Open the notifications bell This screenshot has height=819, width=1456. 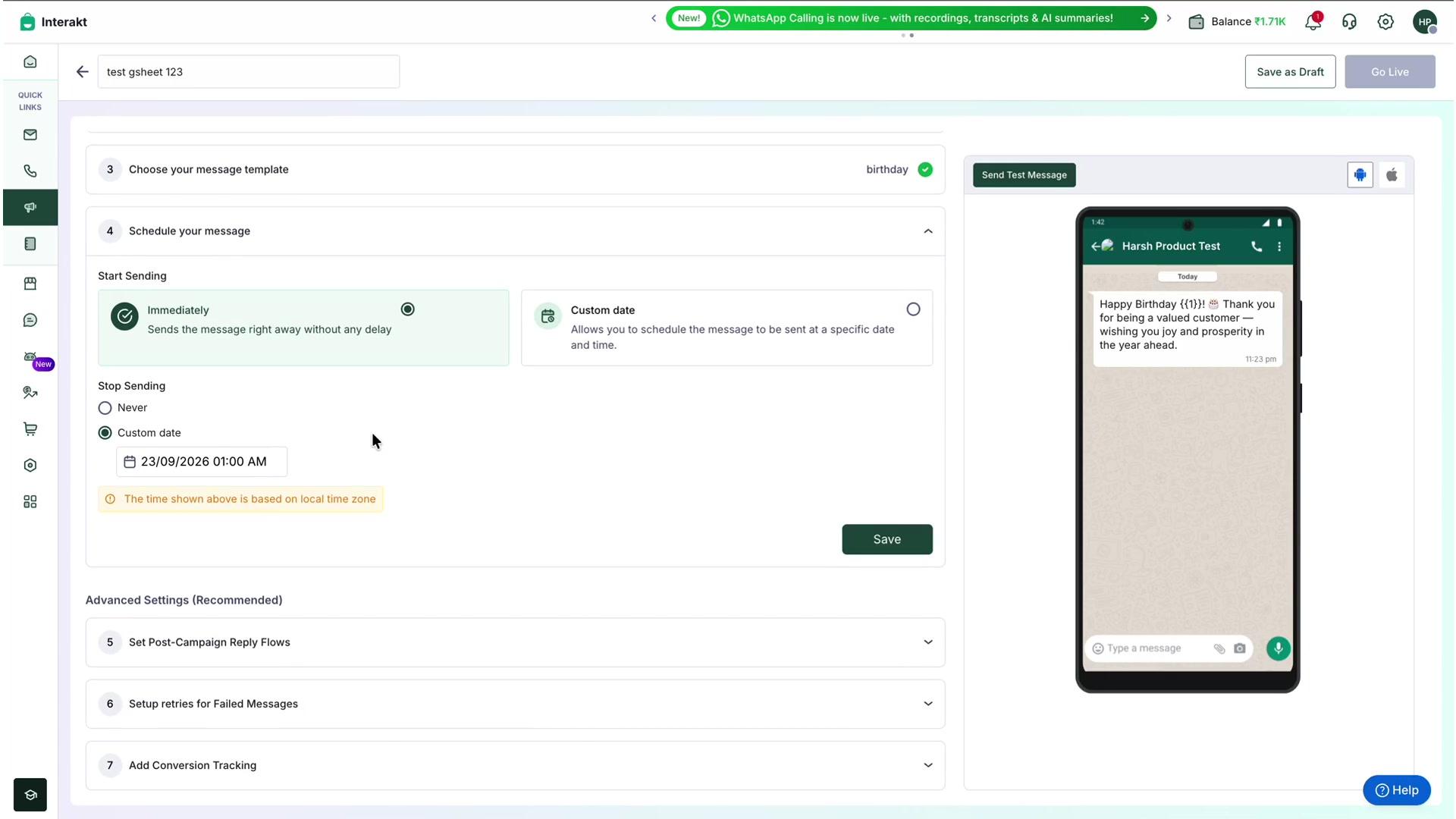click(x=1313, y=22)
